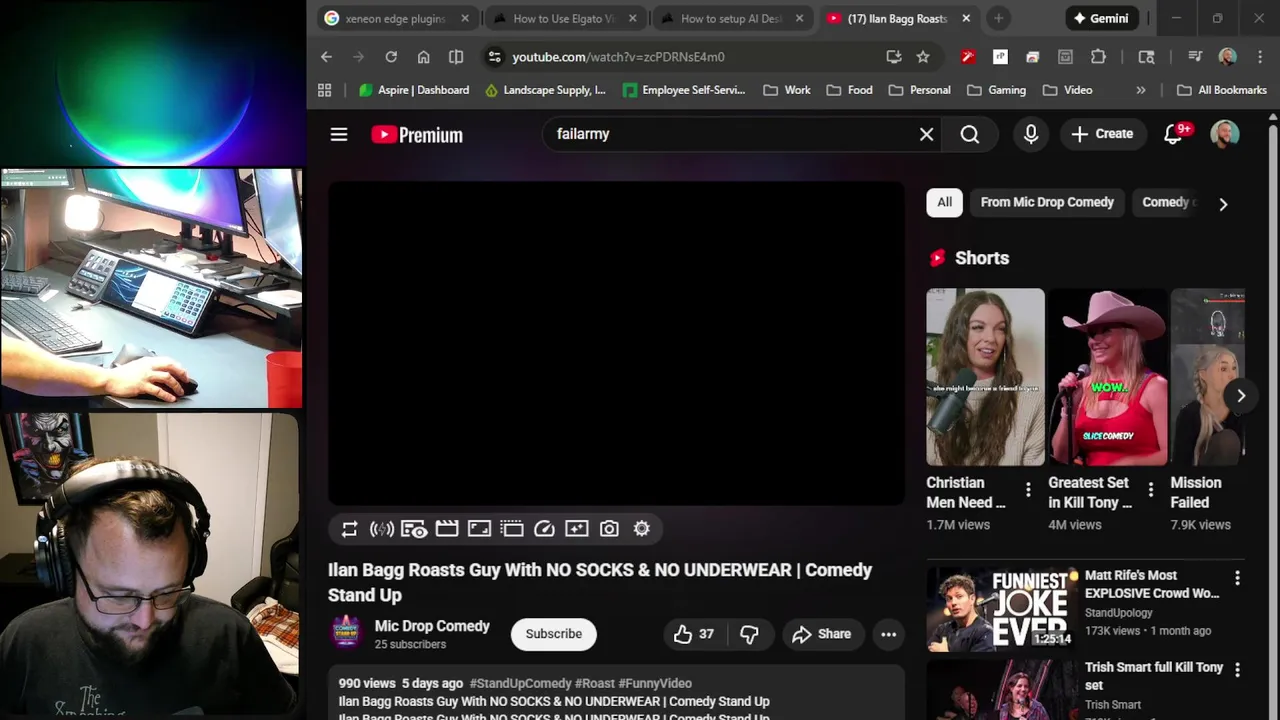This screenshot has height=720, width=1280.
Task: Click Trish Smart full Kill Tony set title
Action: click(1154, 676)
